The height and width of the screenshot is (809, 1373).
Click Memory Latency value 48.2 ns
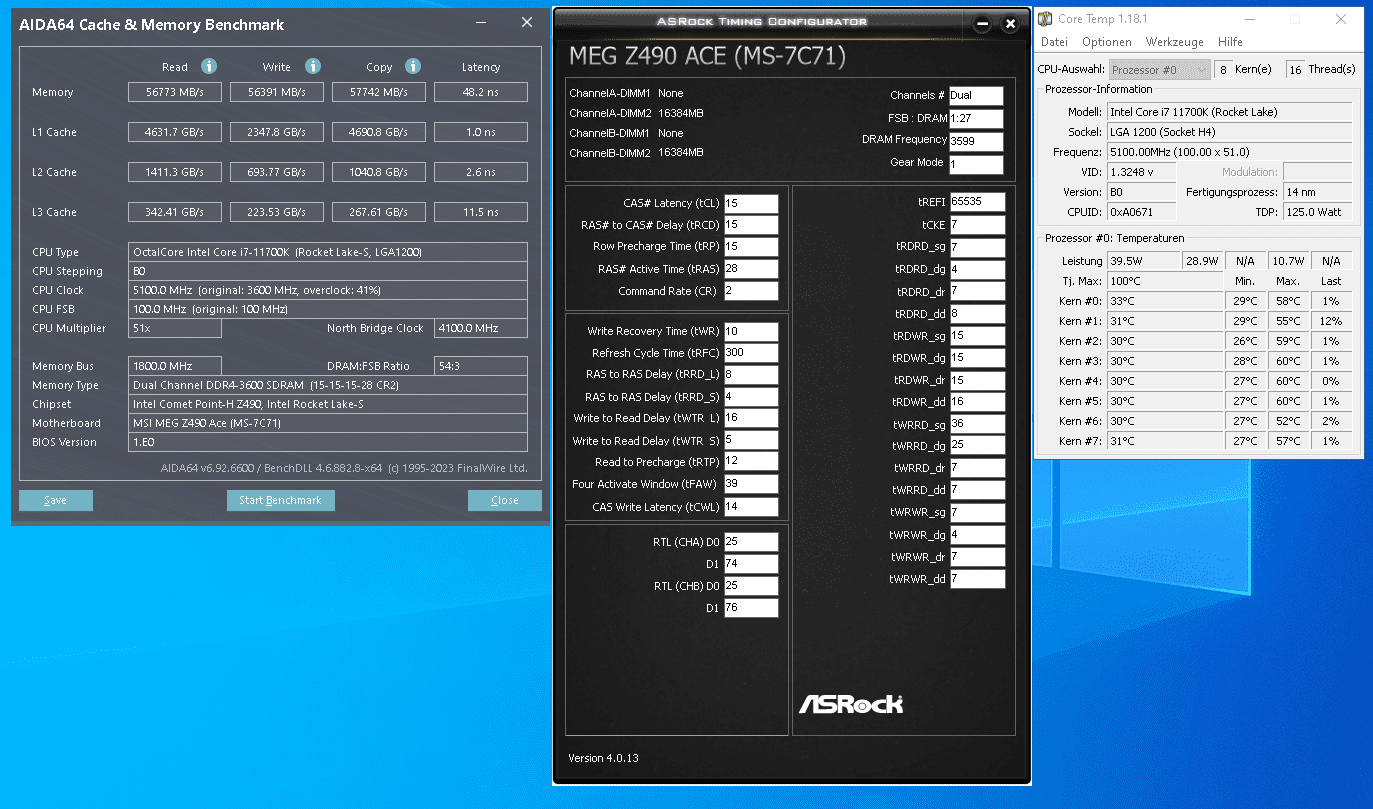481,92
